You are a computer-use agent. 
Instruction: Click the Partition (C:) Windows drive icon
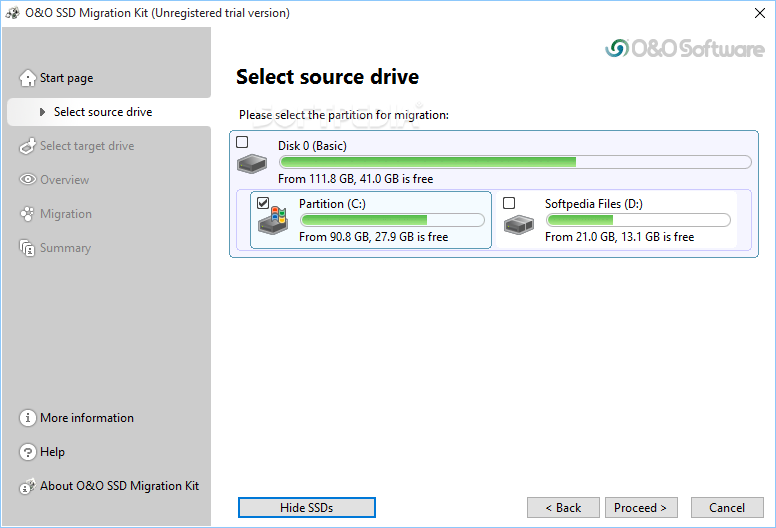pos(273,221)
